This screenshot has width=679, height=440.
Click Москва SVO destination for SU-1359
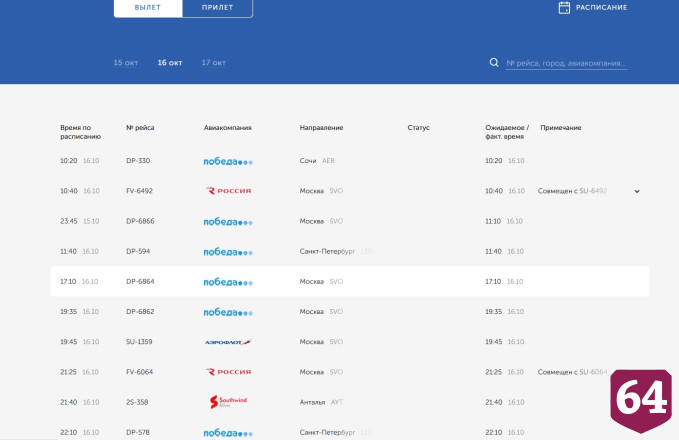[x=321, y=342]
